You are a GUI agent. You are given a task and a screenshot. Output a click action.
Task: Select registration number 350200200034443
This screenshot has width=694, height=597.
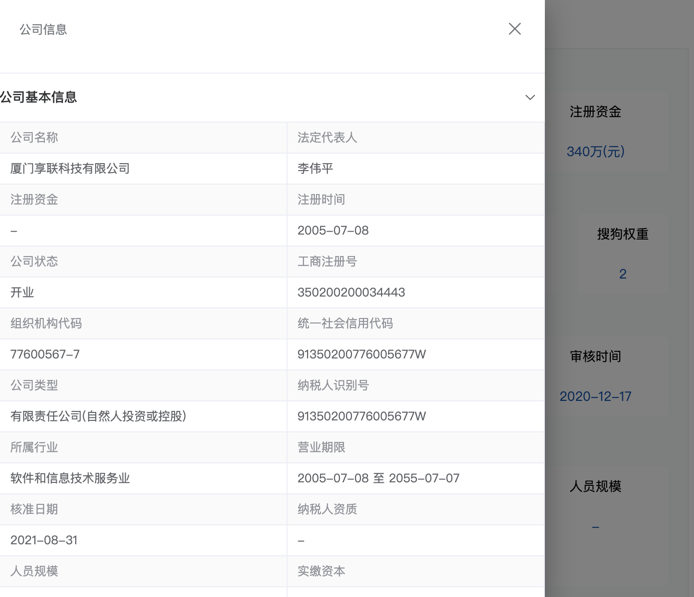(351, 293)
